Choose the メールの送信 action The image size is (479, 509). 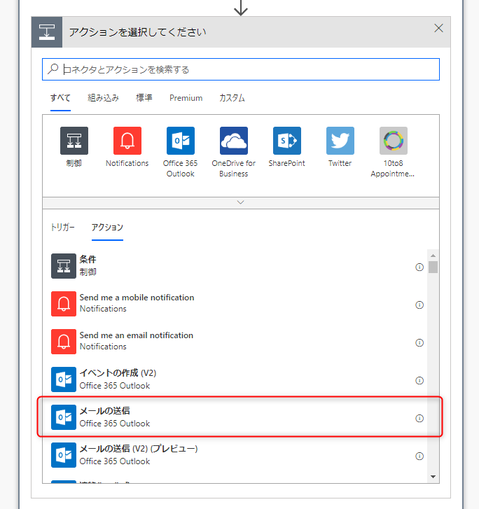coord(105,411)
